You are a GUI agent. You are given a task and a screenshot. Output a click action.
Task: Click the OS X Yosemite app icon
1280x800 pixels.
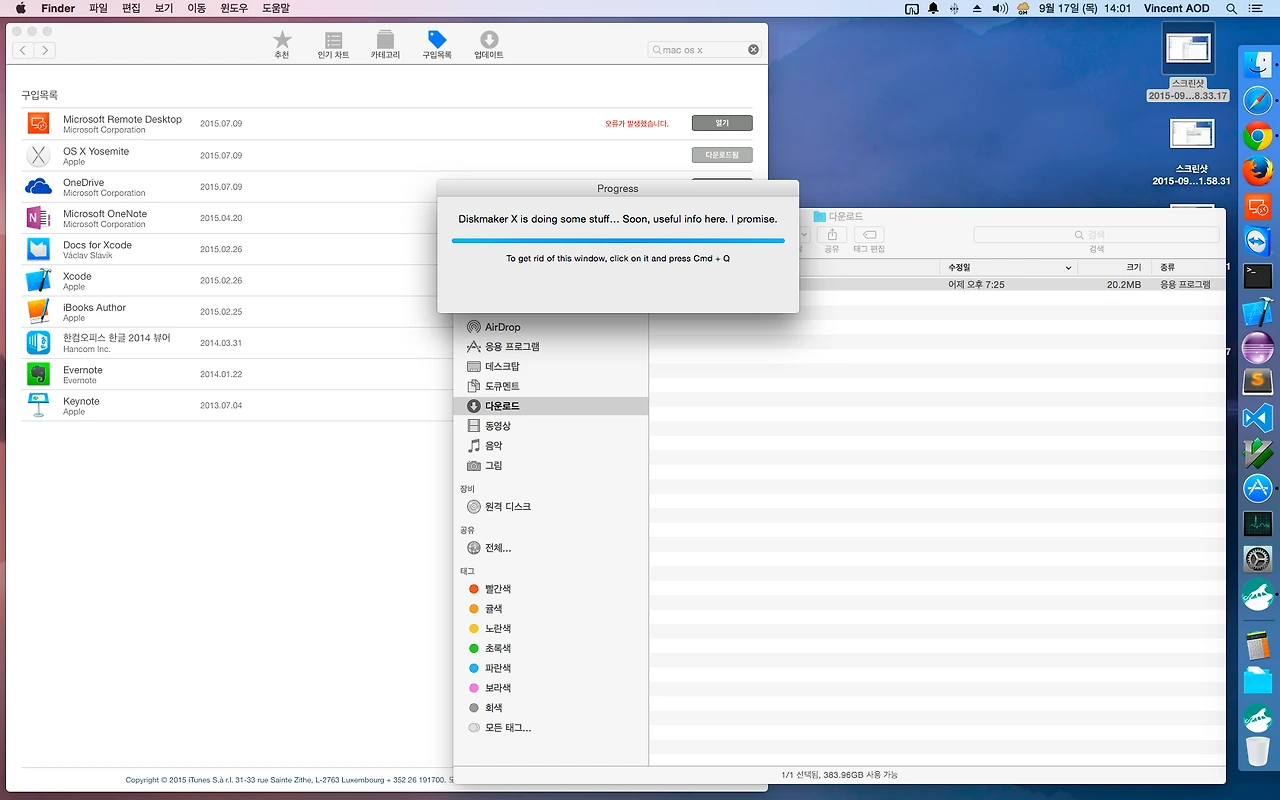[x=38, y=155]
